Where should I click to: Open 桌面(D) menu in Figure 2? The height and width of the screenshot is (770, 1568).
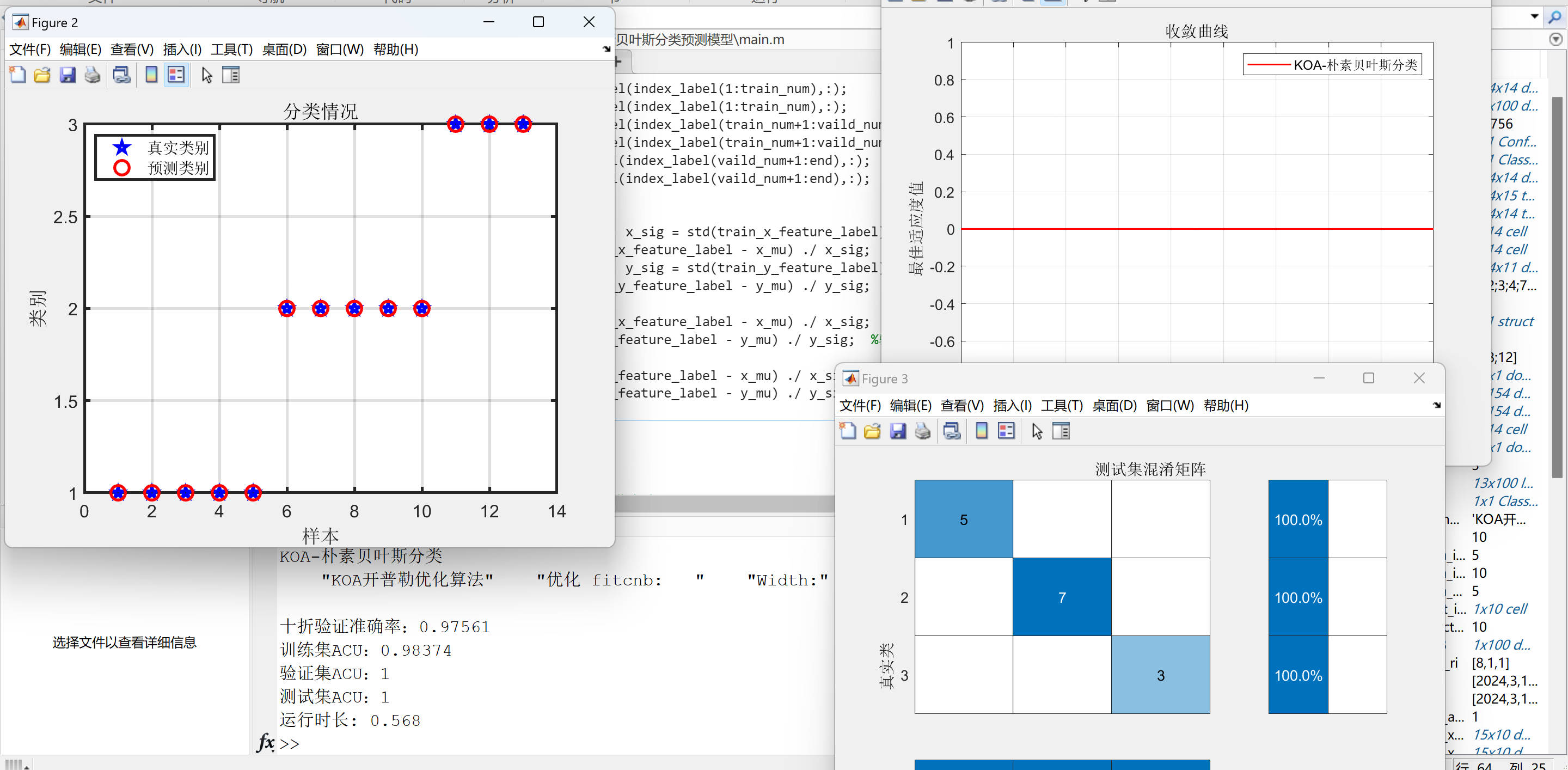284,50
